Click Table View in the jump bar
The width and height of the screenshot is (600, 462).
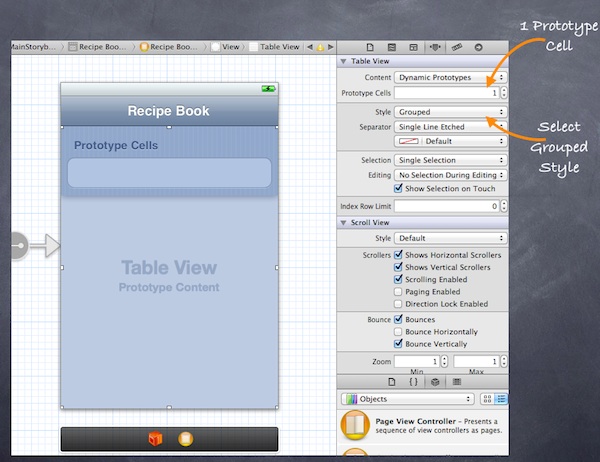(x=278, y=47)
